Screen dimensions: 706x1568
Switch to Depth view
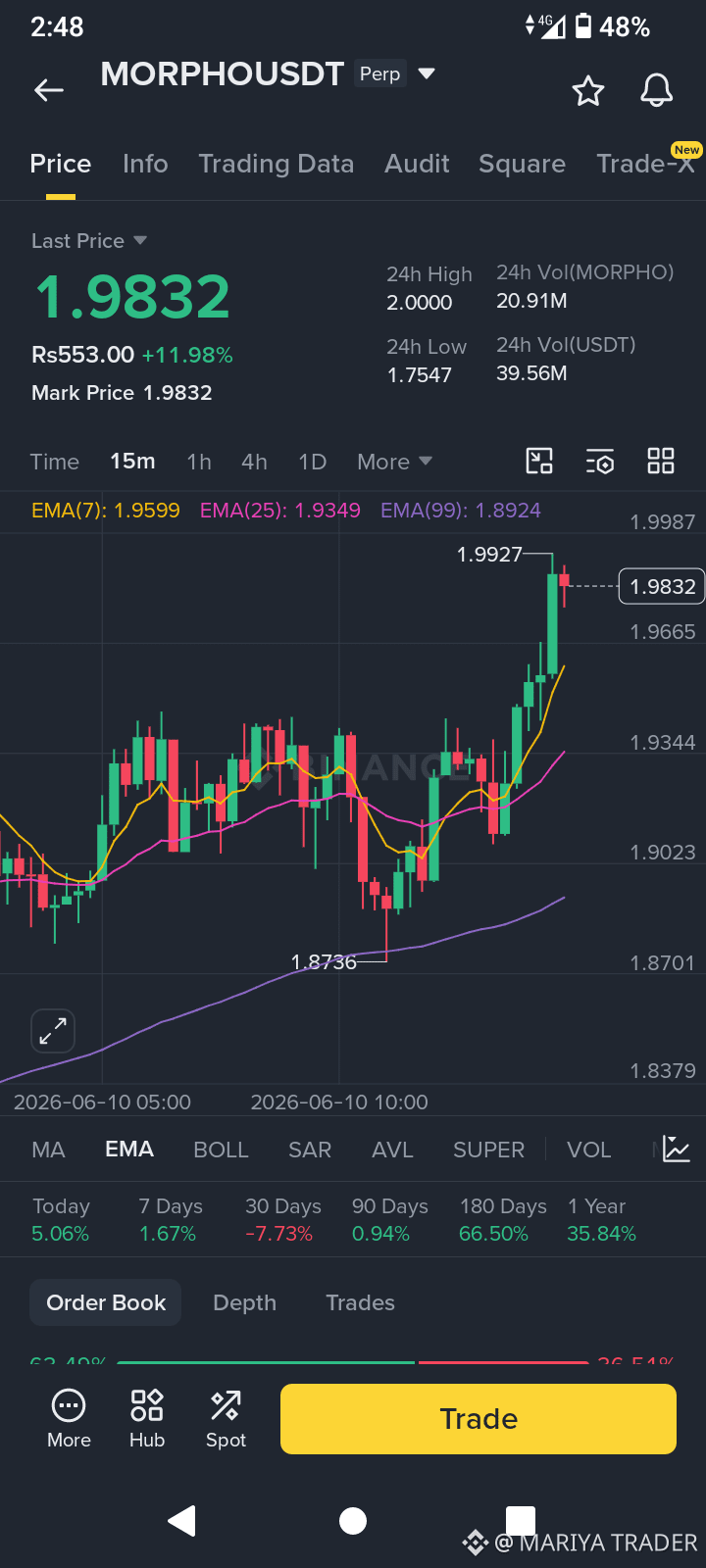coord(244,1302)
